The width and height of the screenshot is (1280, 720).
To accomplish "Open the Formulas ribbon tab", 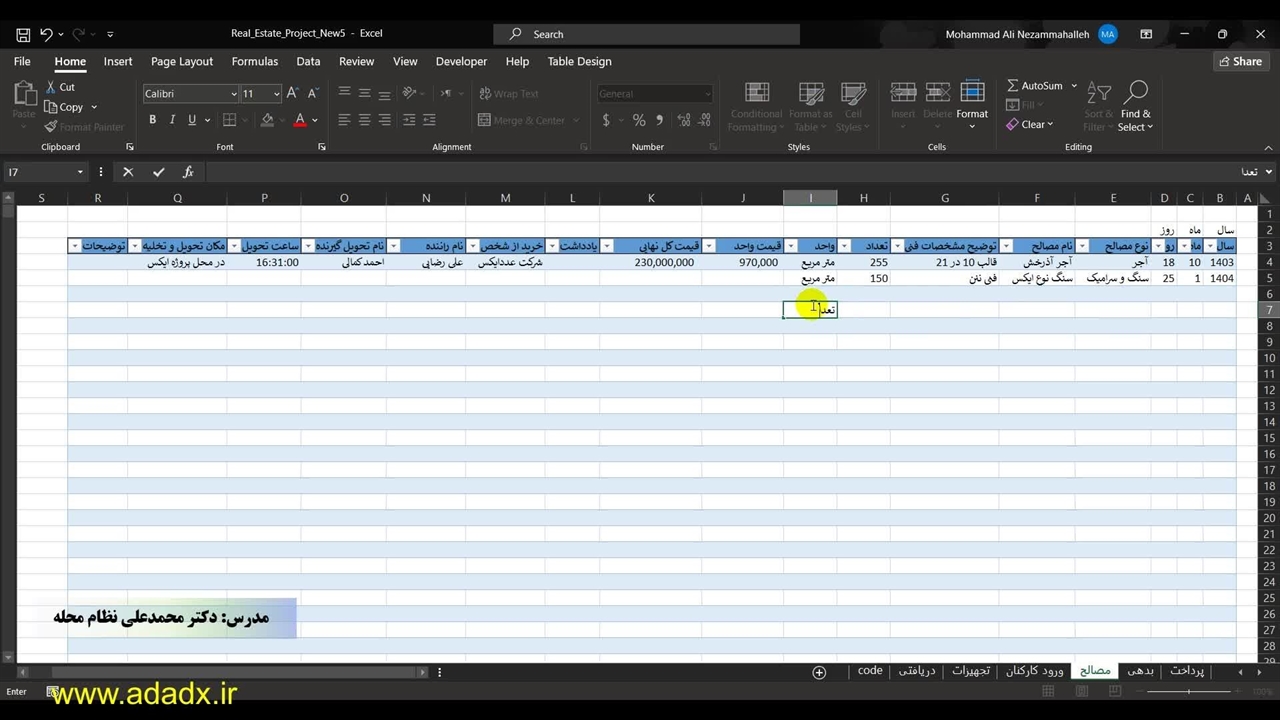I will tap(255, 61).
